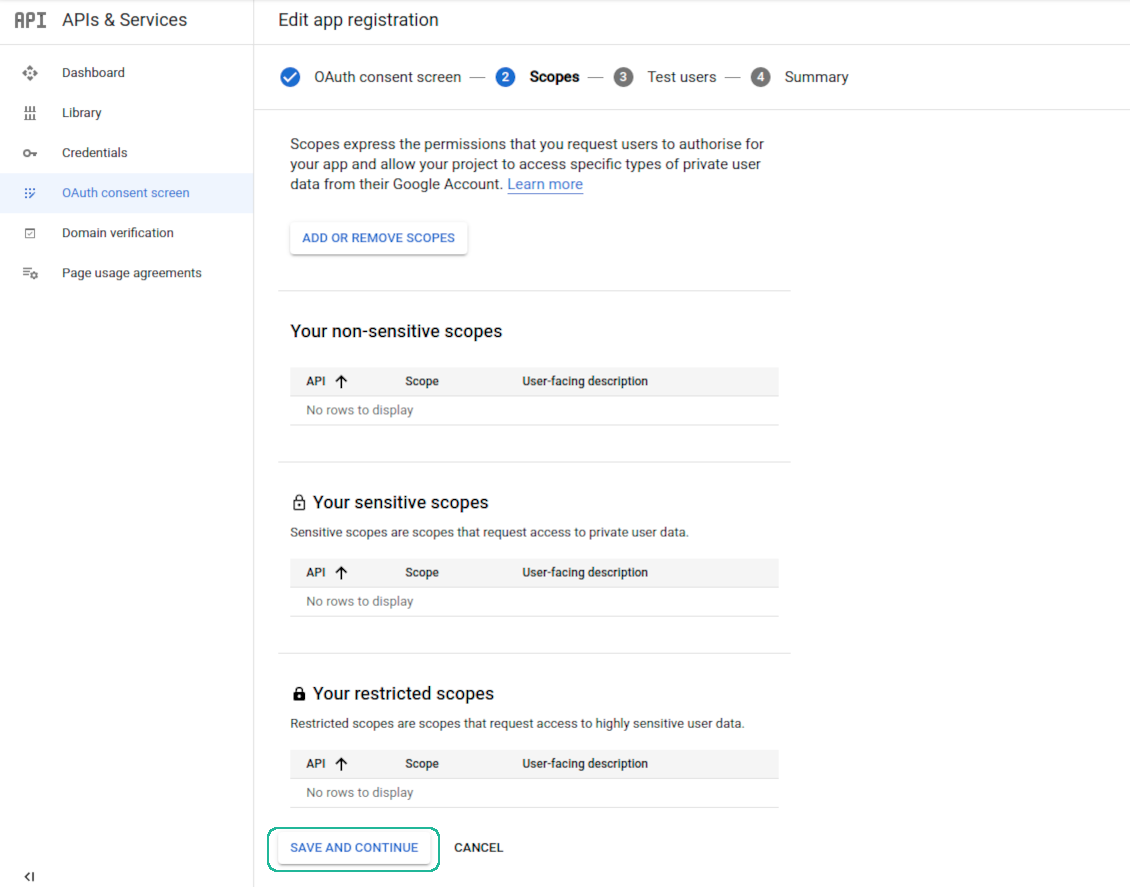1130x887 pixels.
Task: Open the Learn more link
Action: point(545,185)
